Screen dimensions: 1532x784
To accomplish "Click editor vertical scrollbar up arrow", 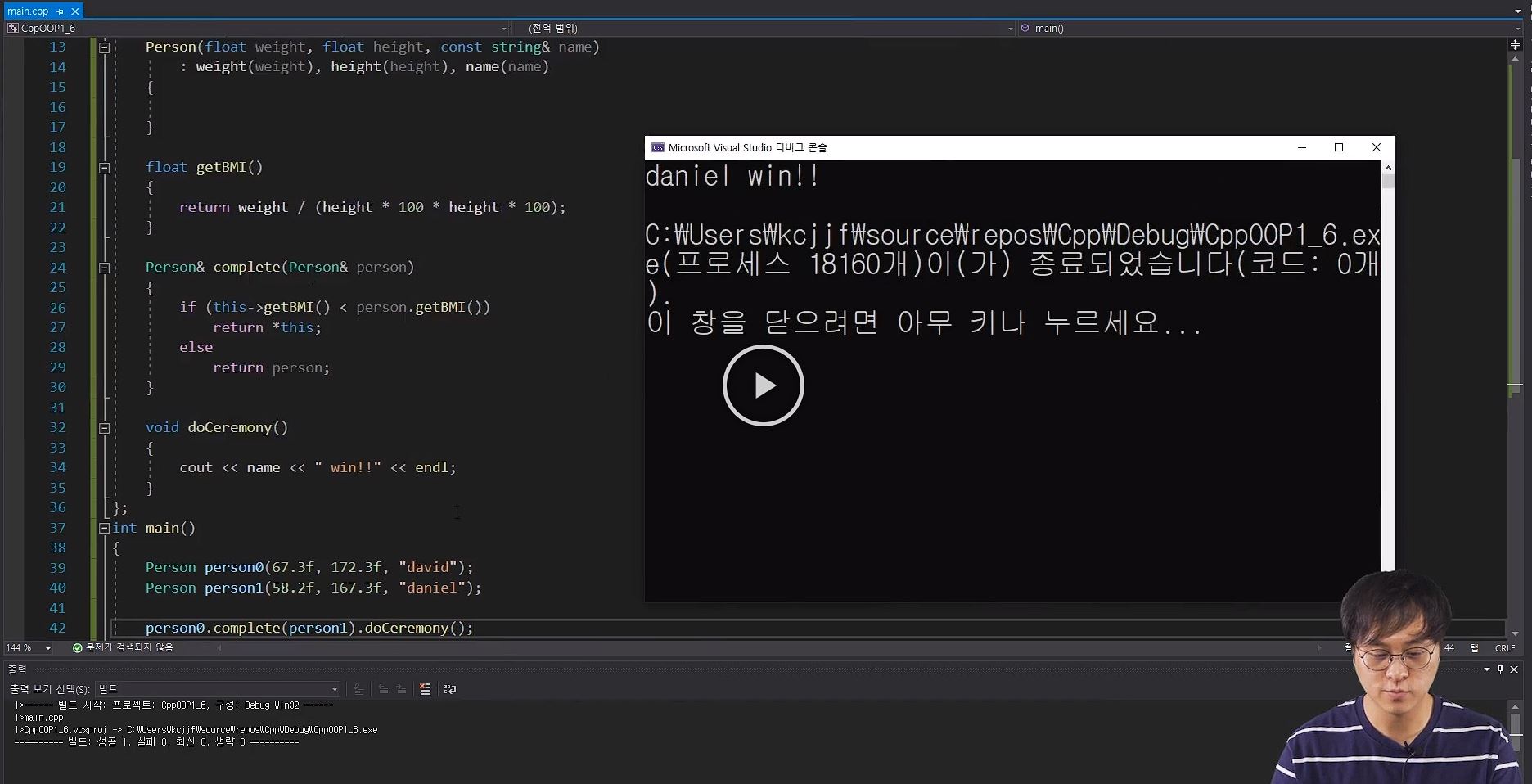I will point(1515,60).
